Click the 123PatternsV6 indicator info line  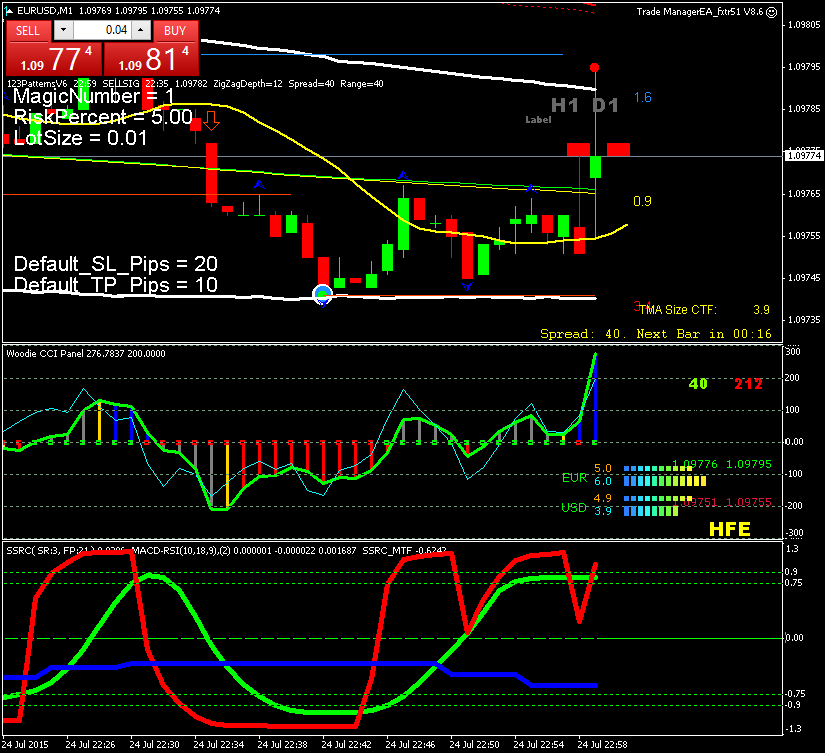click(x=195, y=84)
